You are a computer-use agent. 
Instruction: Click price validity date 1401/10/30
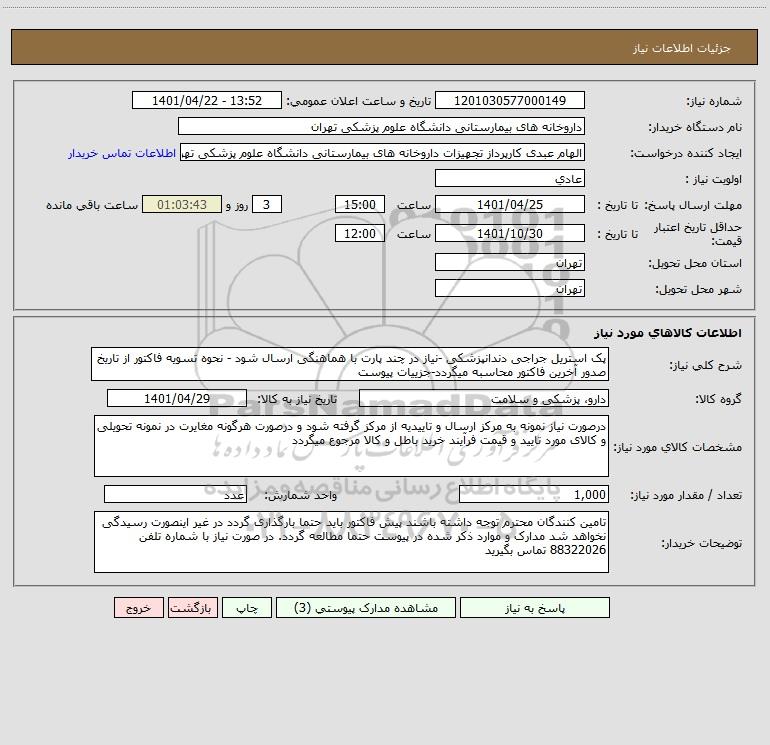tap(510, 233)
